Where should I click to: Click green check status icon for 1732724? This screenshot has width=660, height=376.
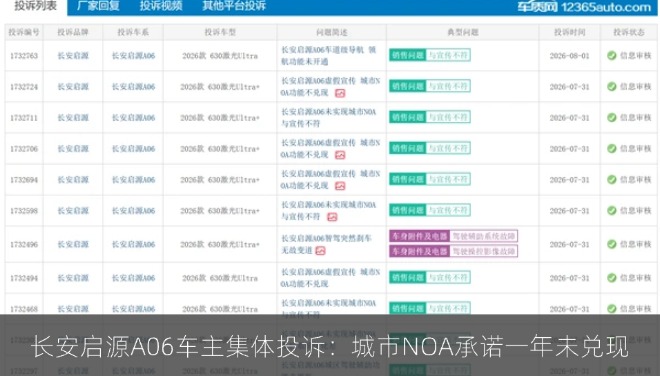pyautogui.click(x=612, y=86)
